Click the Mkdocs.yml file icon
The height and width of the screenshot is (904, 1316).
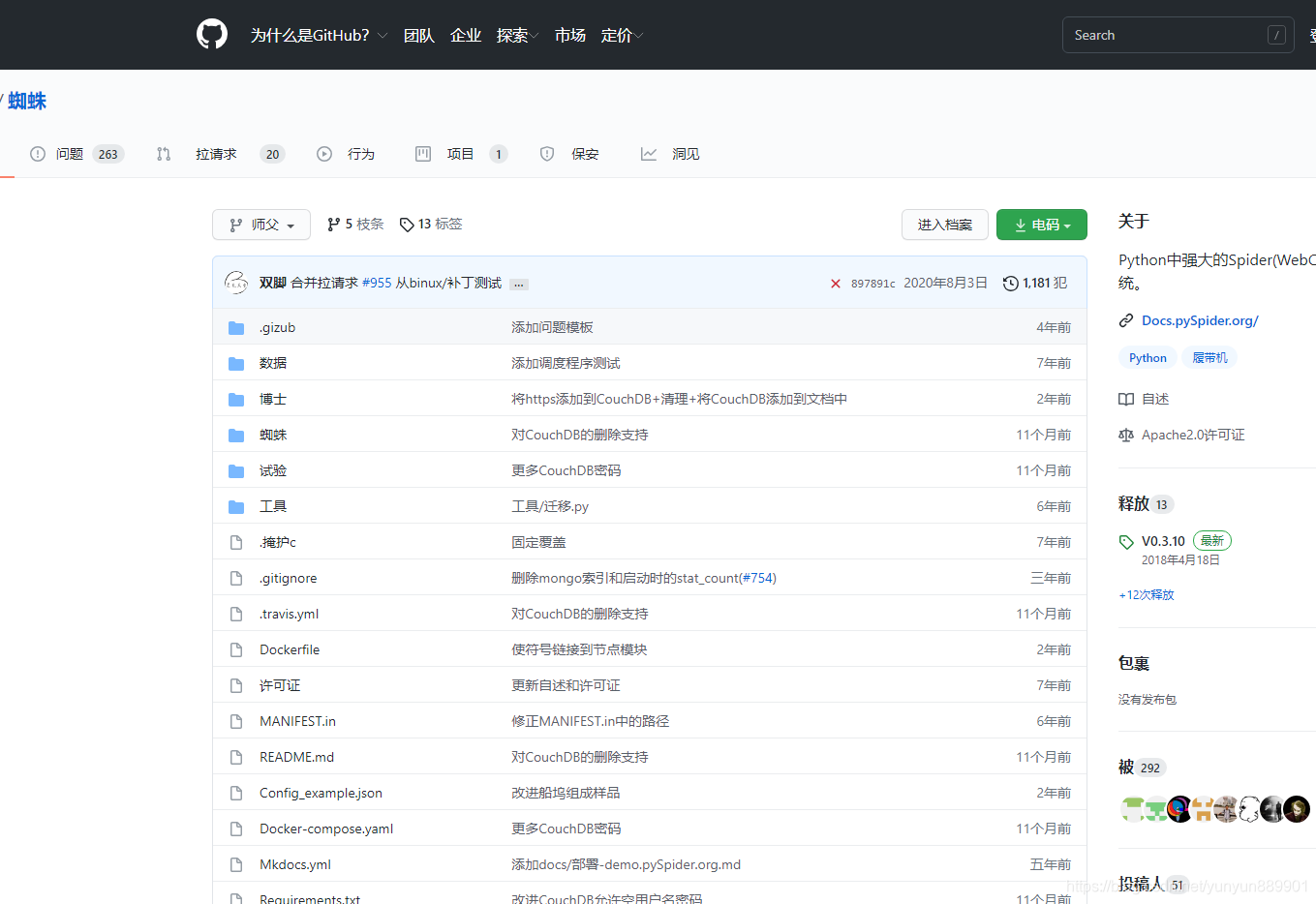pos(236,865)
